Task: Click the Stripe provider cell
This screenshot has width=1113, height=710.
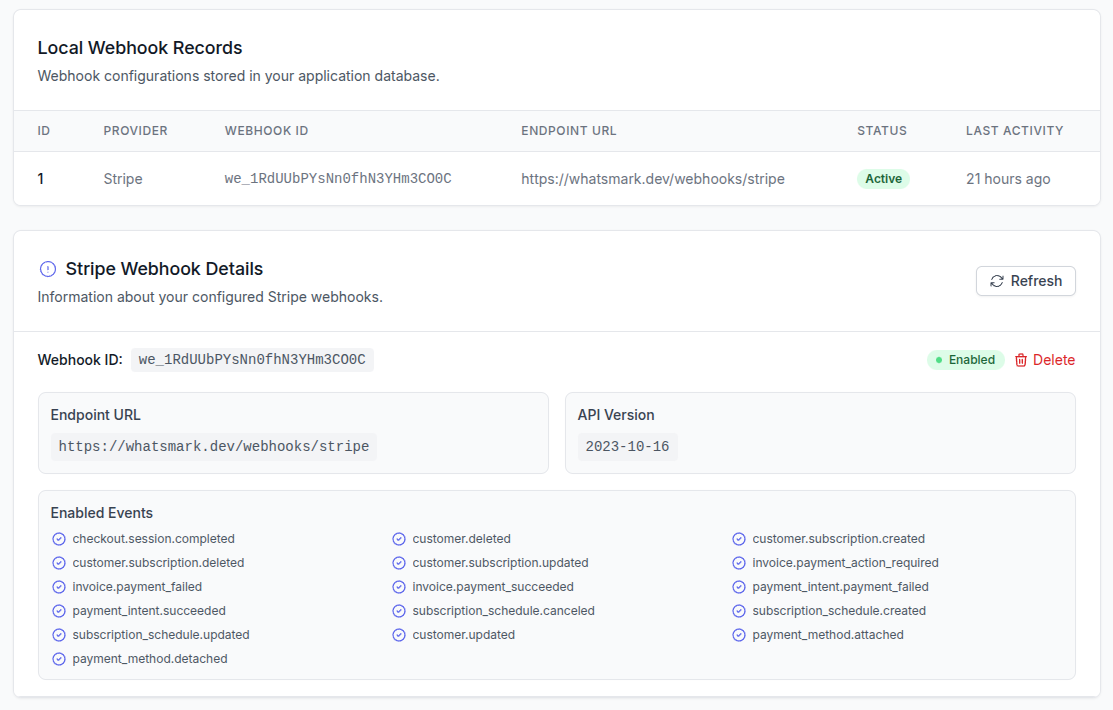Action: 123,179
